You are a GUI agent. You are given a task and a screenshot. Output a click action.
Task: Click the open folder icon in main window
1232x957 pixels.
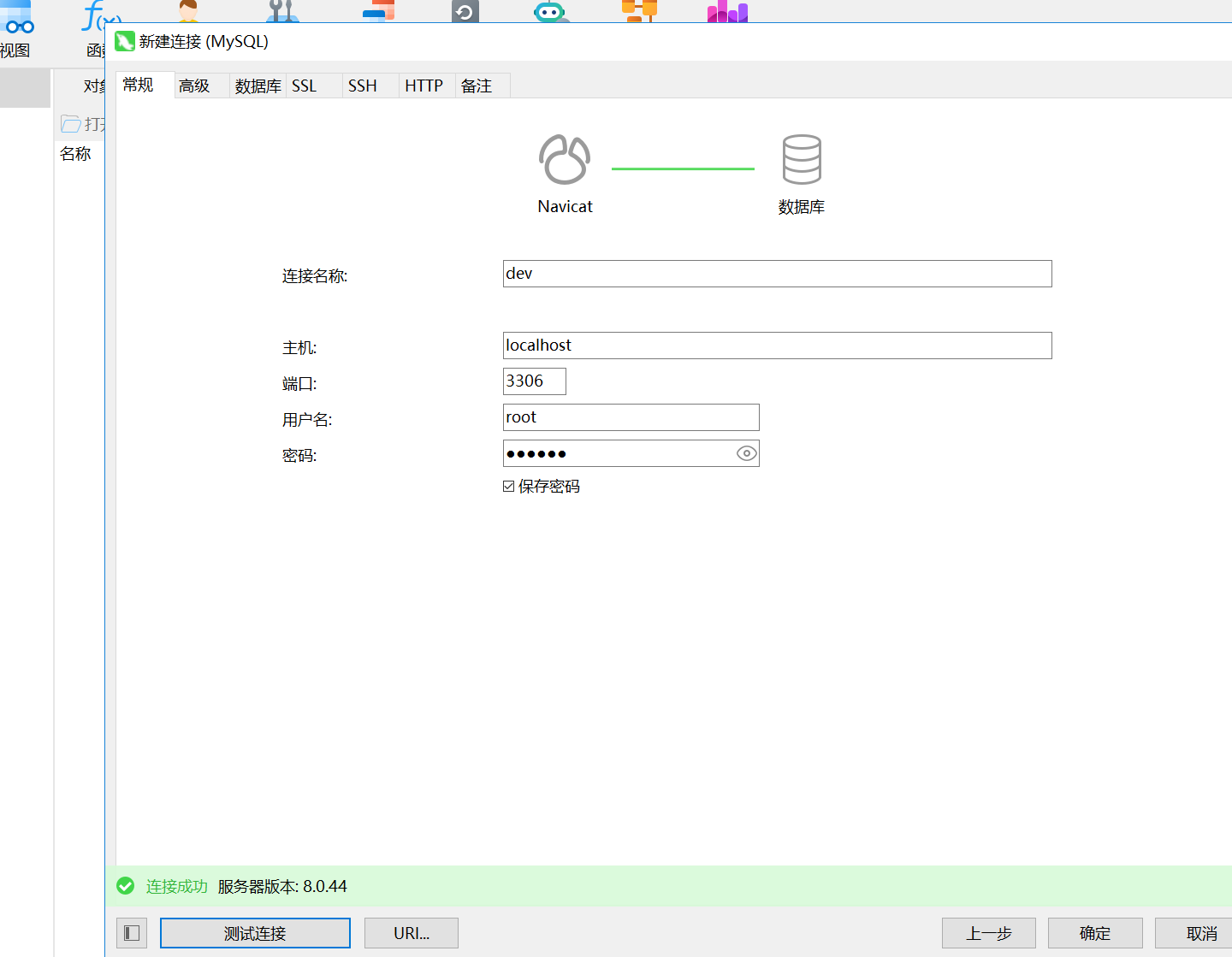pyautogui.click(x=70, y=124)
